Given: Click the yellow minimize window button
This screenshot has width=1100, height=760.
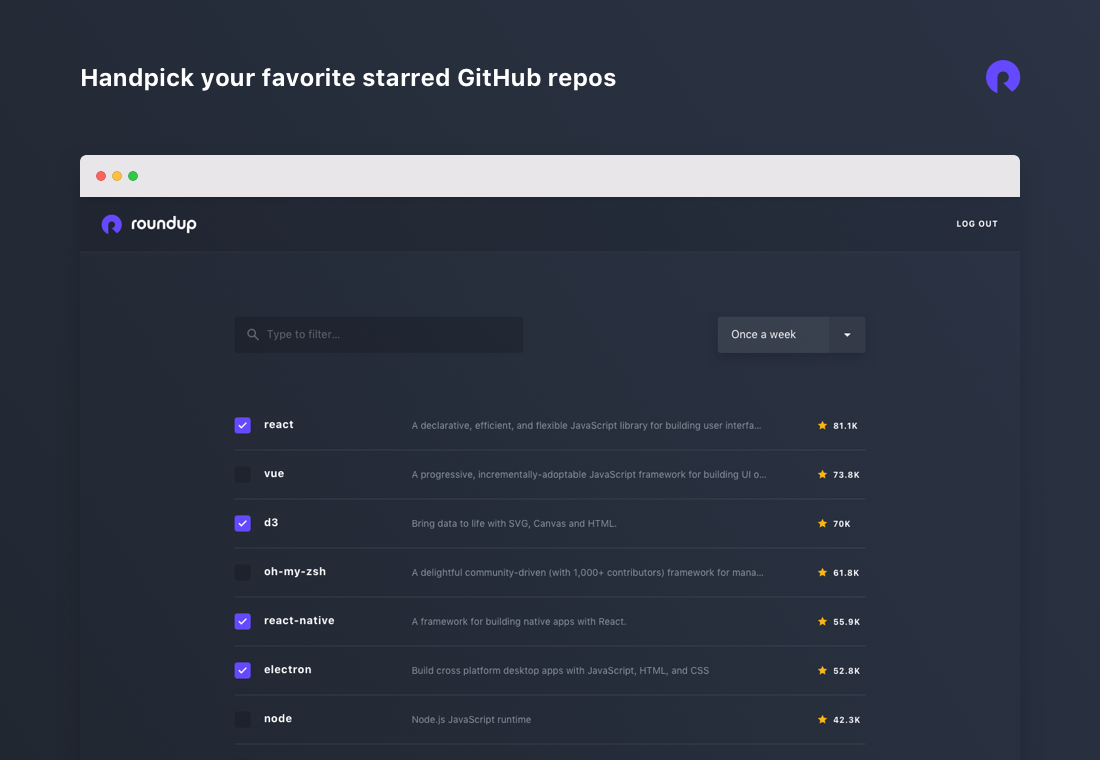Looking at the screenshot, I should pos(117,176).
